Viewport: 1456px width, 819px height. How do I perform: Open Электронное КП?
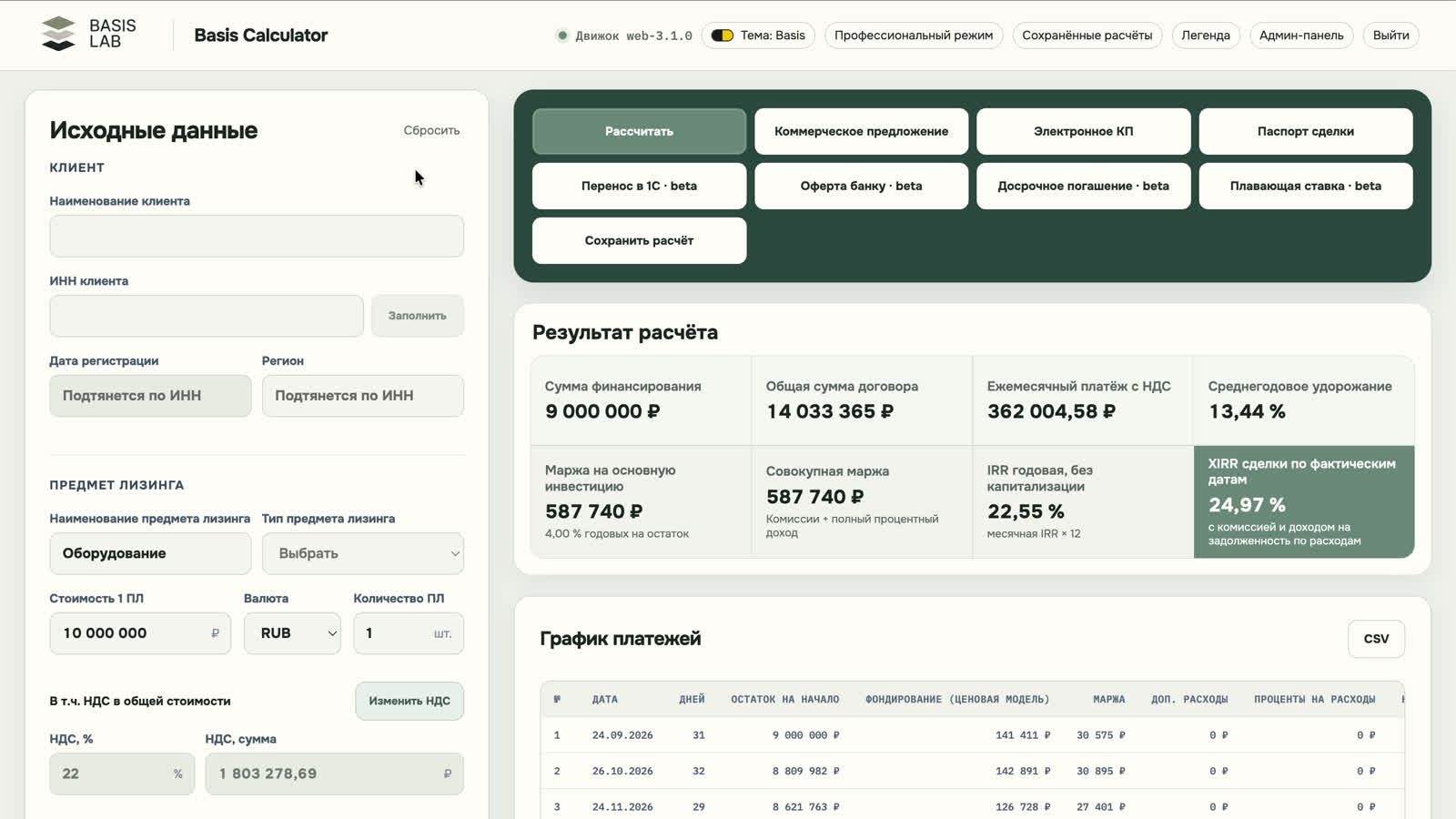point(1084,131)
